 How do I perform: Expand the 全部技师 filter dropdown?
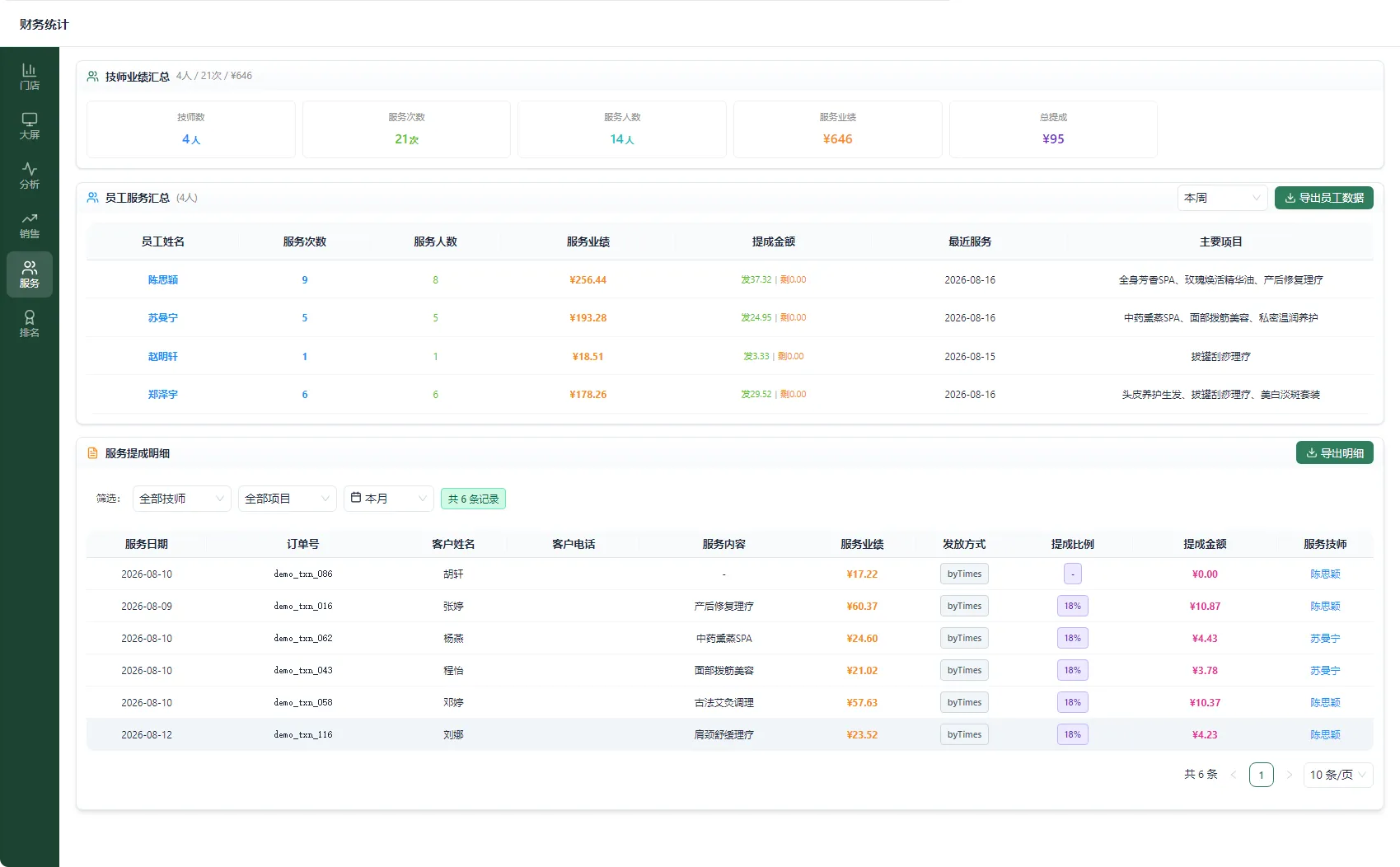pyautogui.click(x=182, y=499)
